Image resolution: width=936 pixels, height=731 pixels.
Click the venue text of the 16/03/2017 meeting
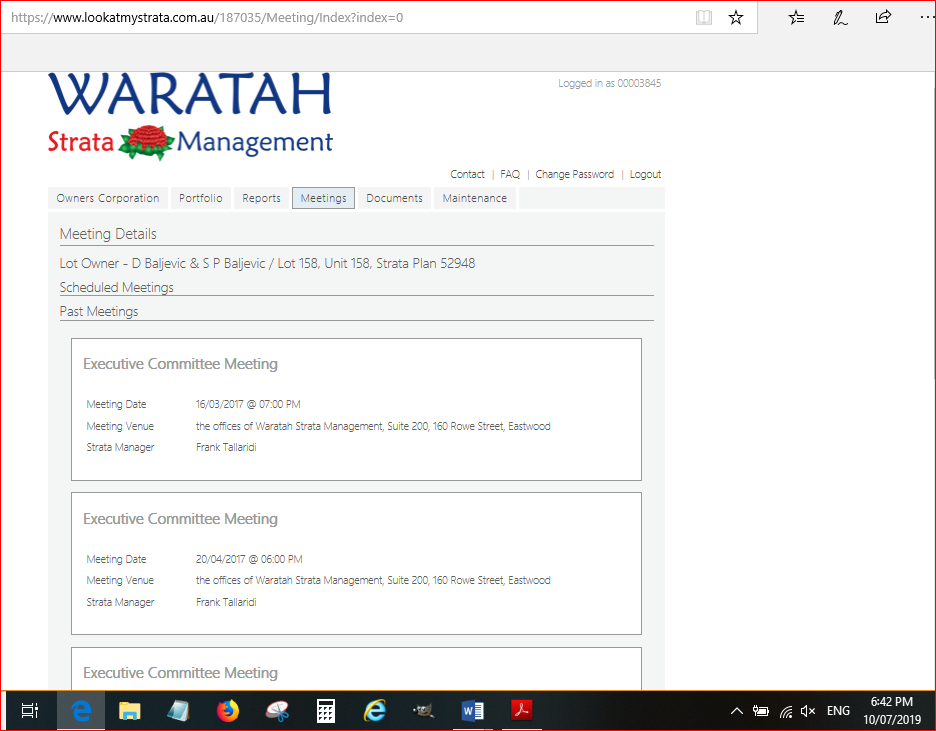tap(373, 426)
